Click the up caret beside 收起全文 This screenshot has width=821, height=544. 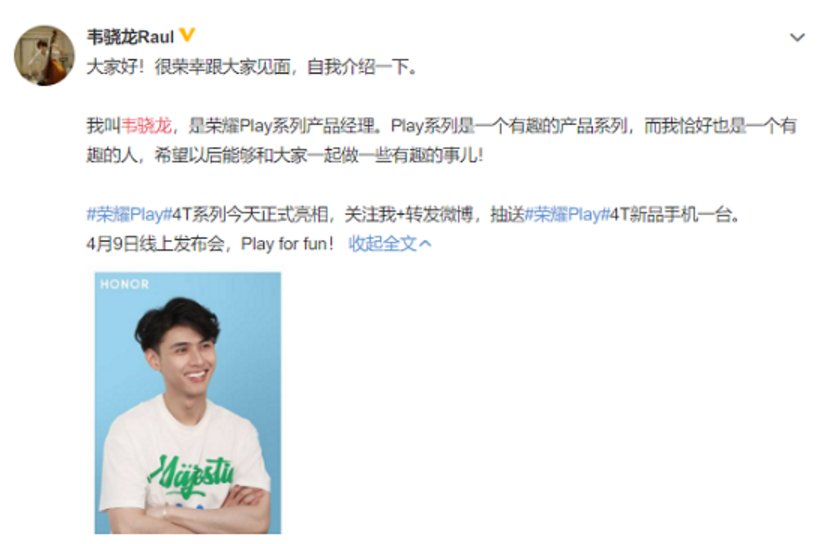[425, 243]
